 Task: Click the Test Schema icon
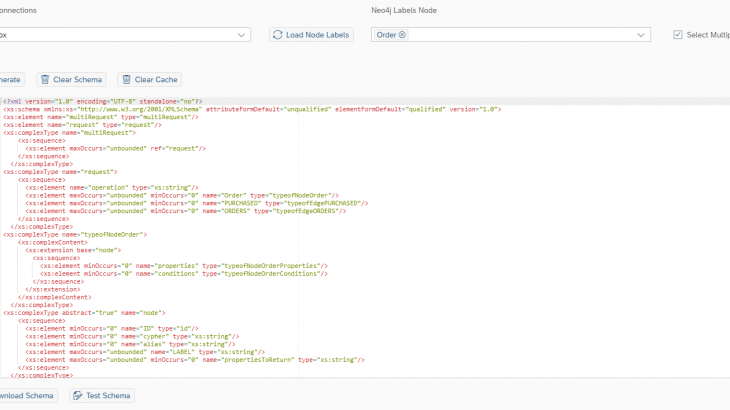pos(78,396)
